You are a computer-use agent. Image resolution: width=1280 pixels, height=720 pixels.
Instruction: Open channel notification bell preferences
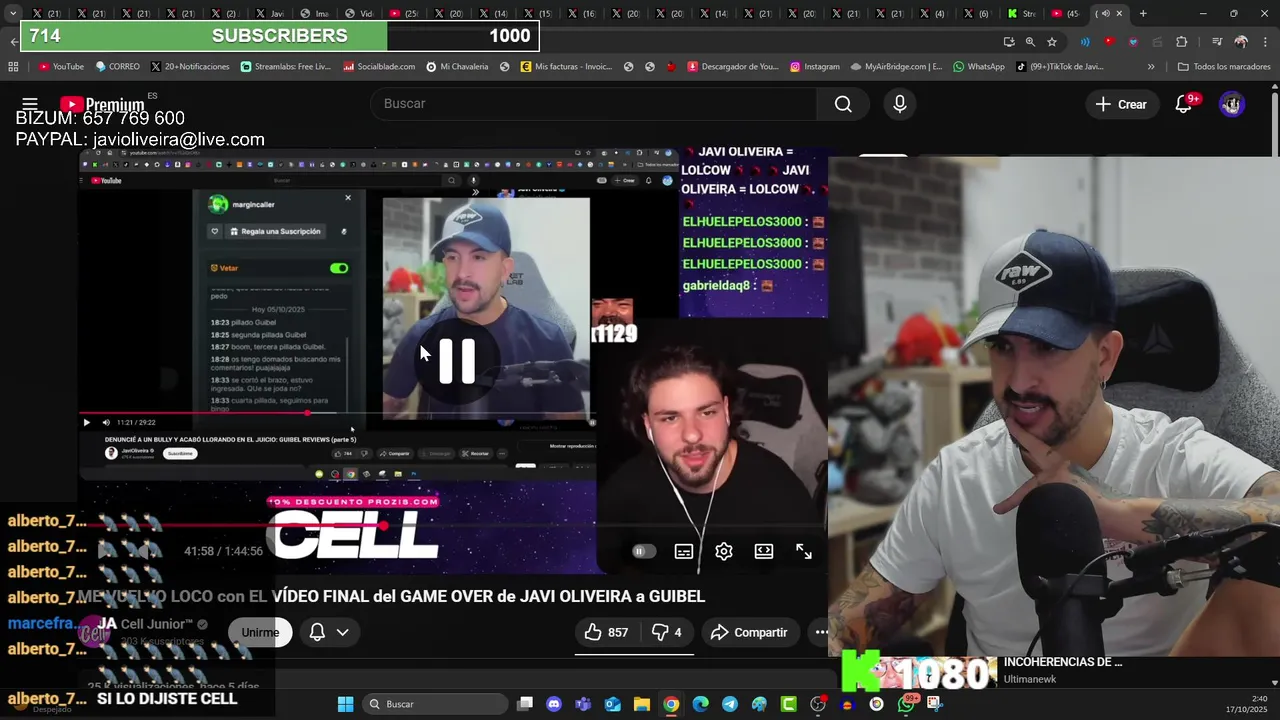point(317,632)
